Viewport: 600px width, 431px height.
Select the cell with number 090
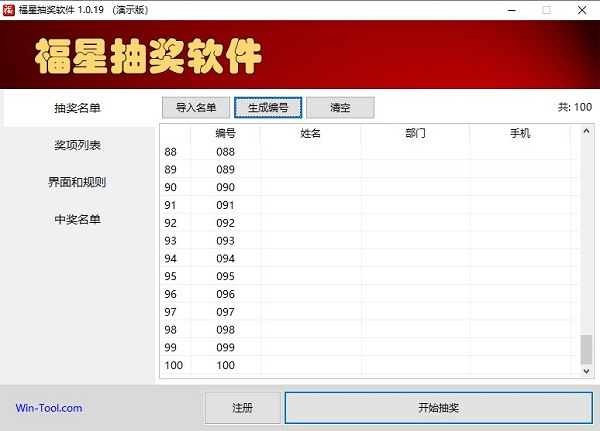click(225, 187)
